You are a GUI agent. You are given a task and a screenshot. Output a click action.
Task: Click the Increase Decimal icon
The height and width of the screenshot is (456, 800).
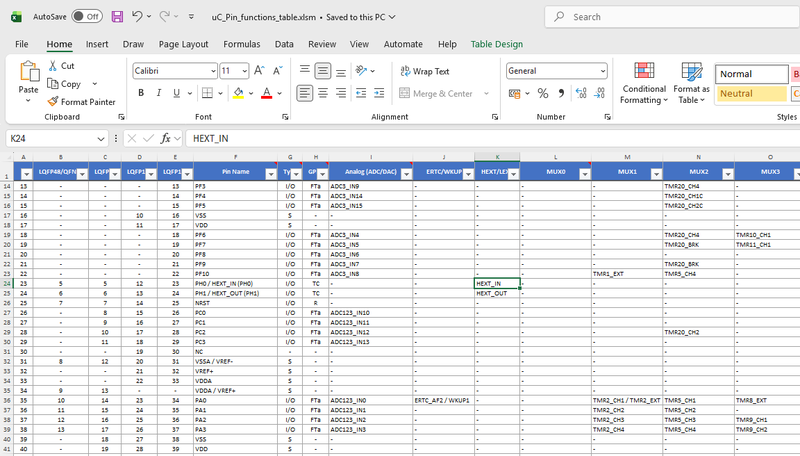click(581, 93)
